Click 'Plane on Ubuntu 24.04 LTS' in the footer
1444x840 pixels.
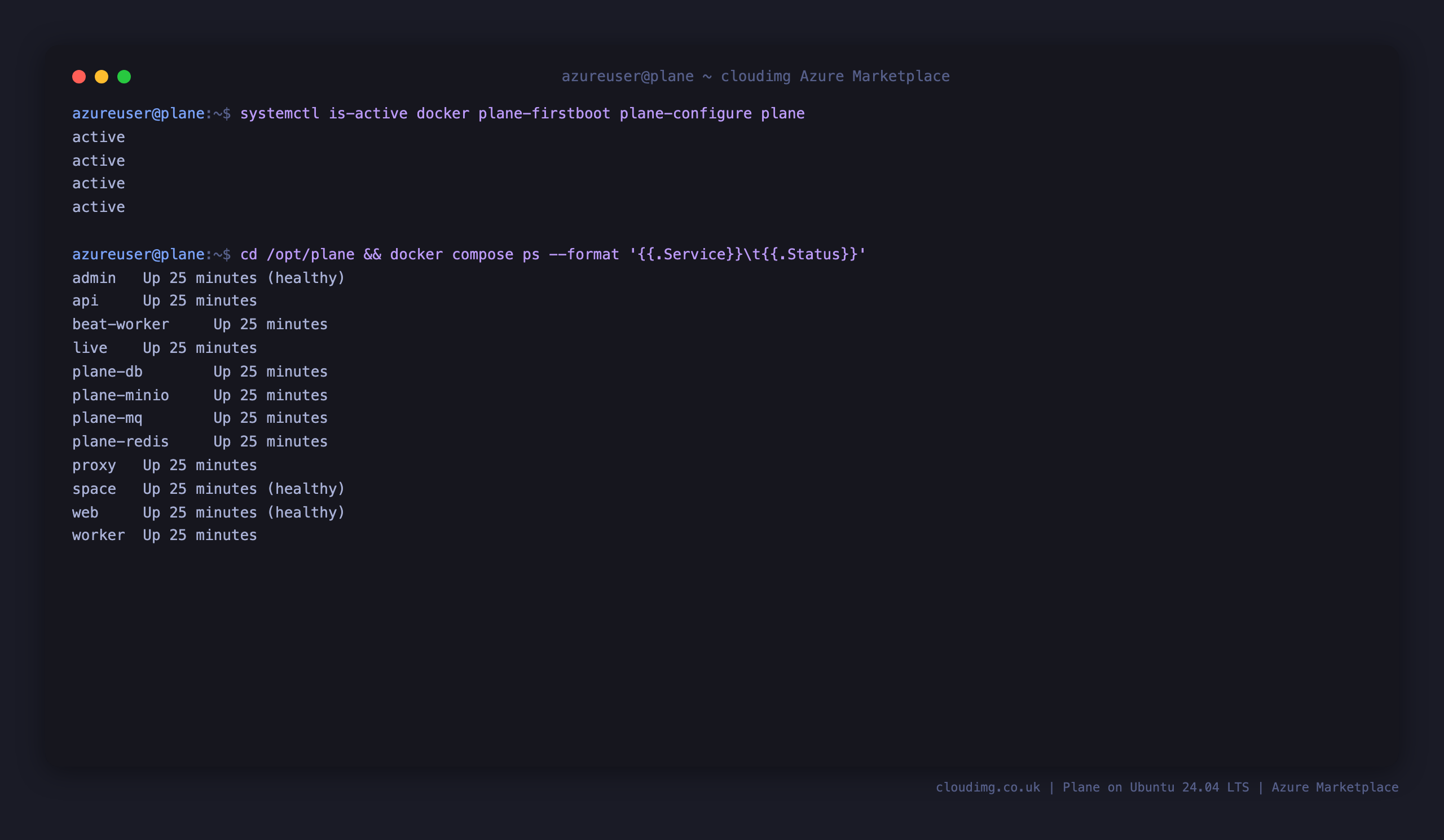coord(1156,788)
